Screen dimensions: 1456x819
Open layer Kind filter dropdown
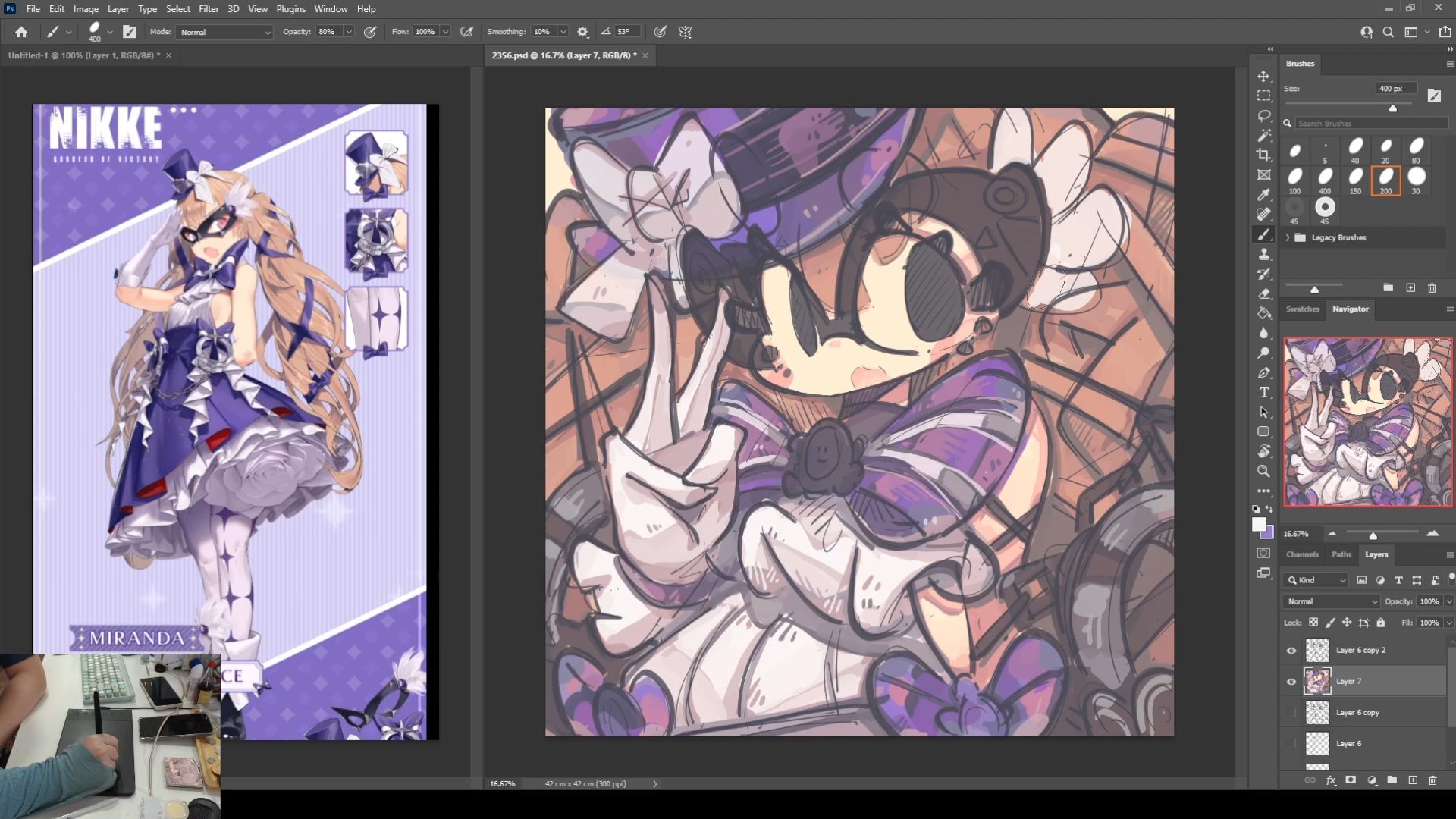click(x=1316, y=580)
